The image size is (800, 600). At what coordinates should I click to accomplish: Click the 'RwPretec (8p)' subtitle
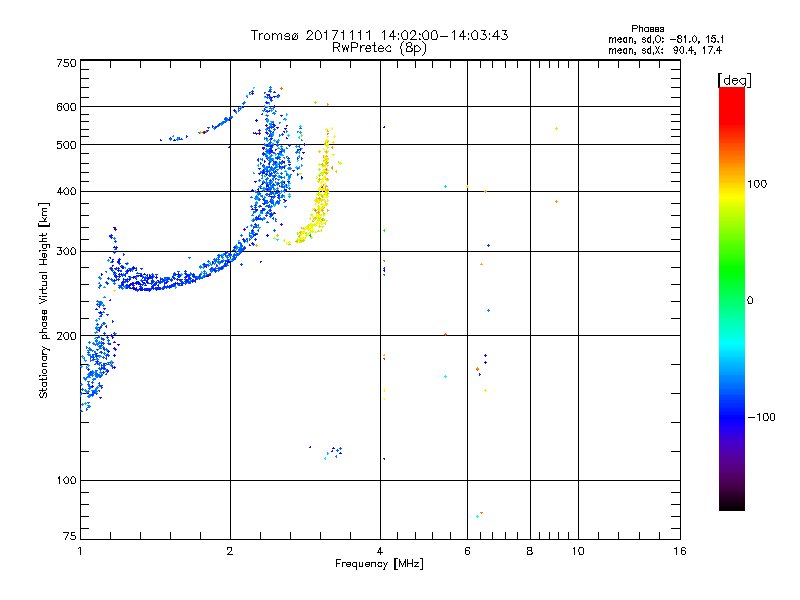[379, 48]
